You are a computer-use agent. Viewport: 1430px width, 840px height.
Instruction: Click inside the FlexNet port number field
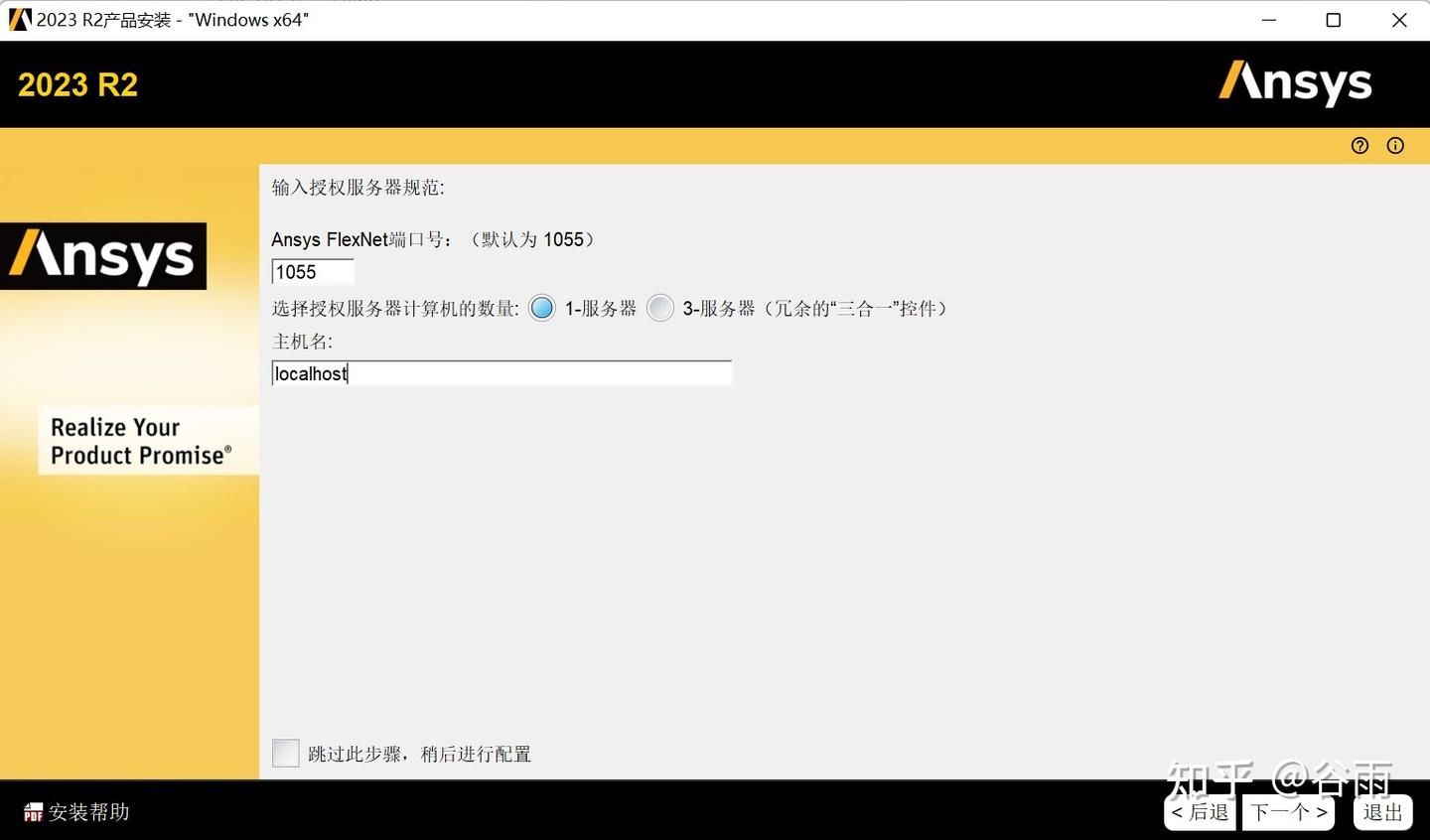coord(312,271)
